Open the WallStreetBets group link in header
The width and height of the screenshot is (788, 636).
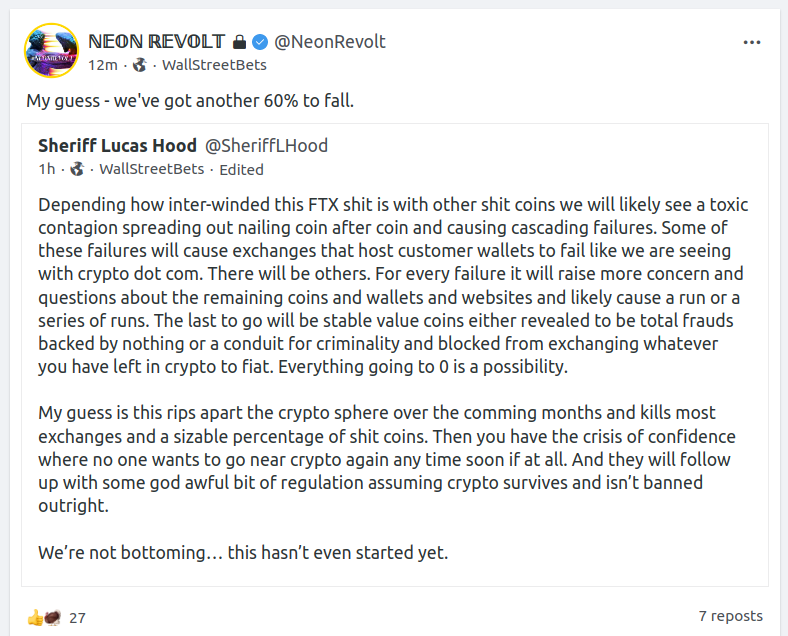point(214,65)
